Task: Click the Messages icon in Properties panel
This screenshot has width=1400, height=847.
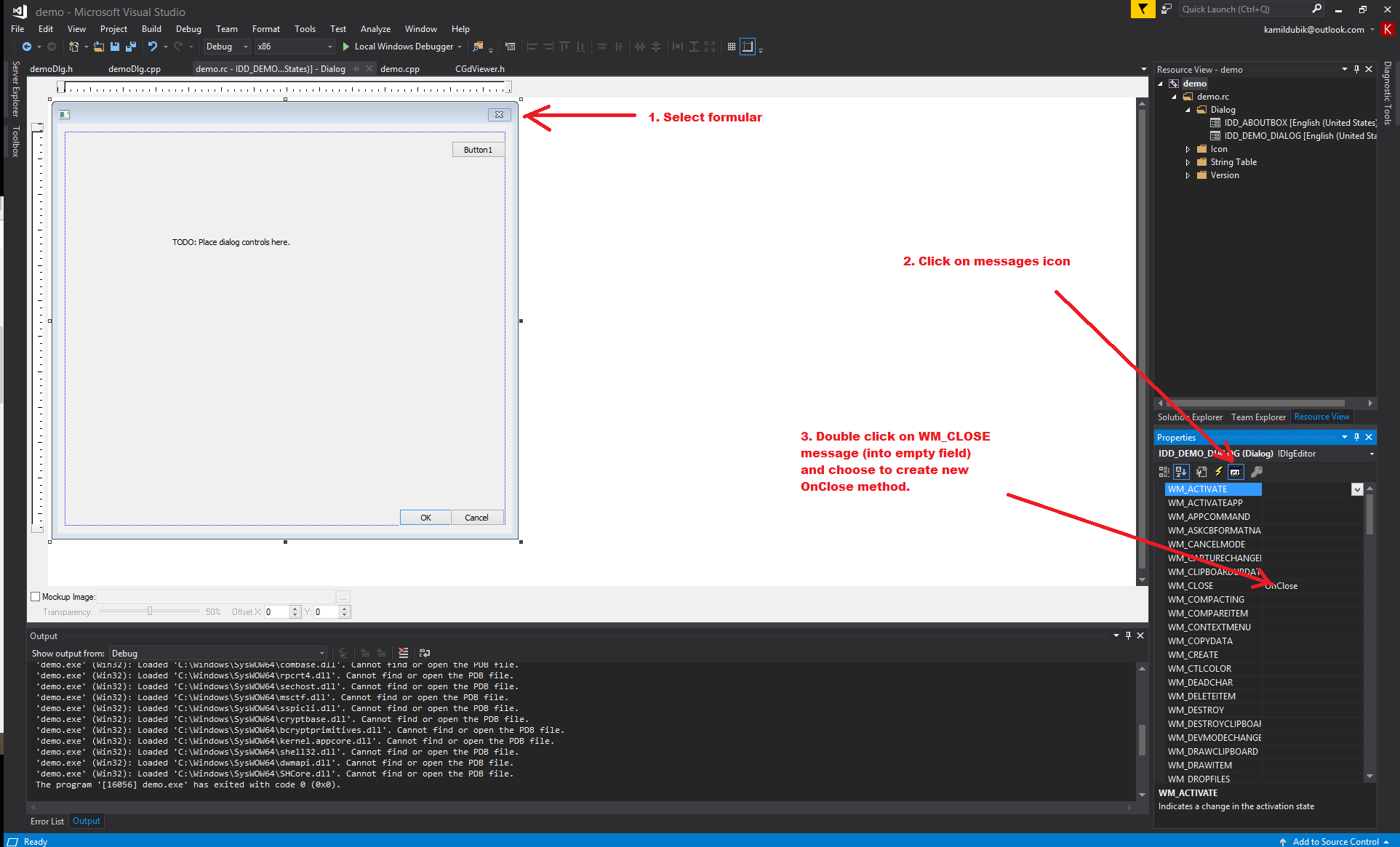Action: (x=1236, y=472)
